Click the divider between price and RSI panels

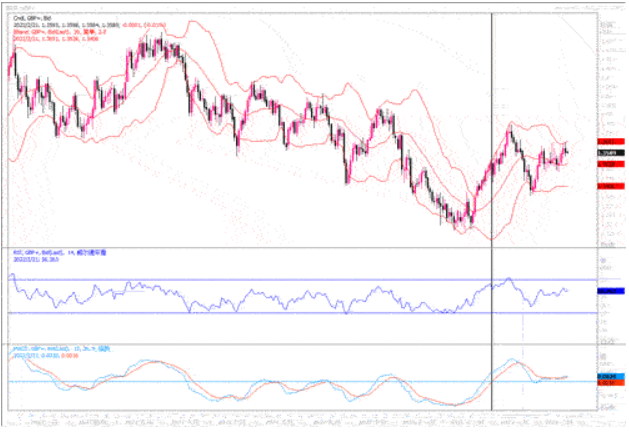point(300,246)
